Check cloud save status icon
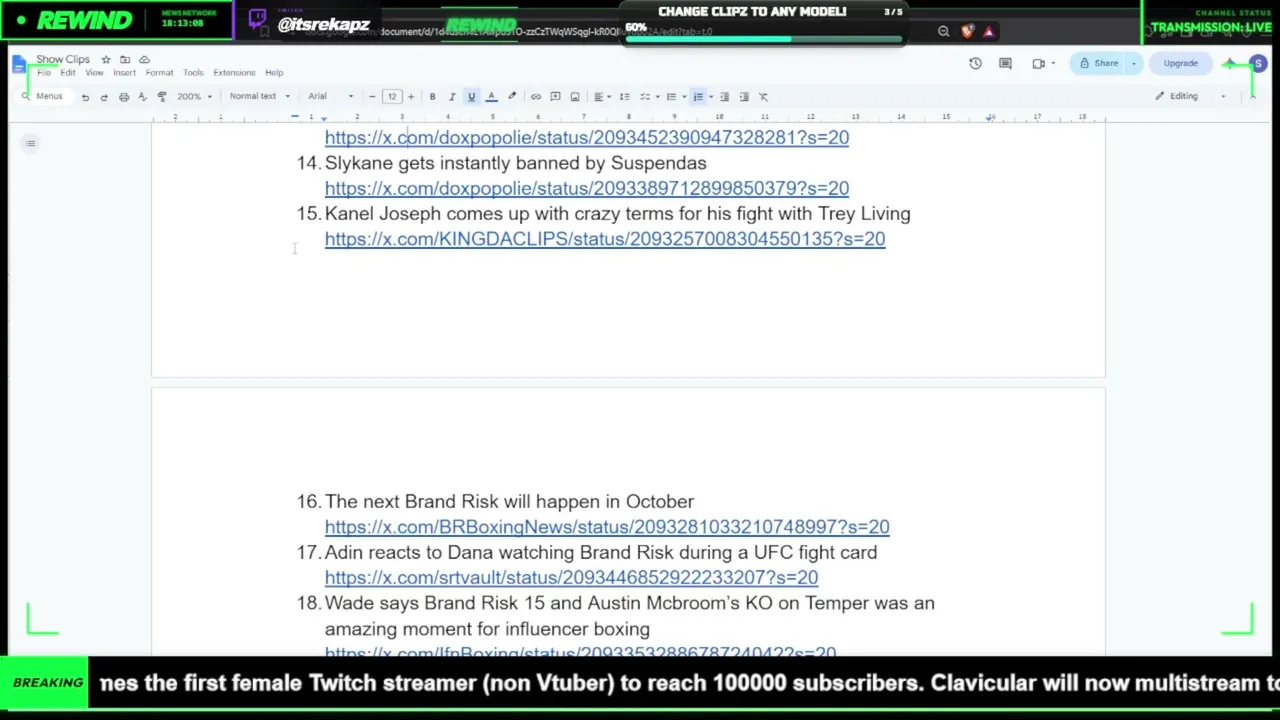The image size is (1280, 720). (x=144, y=60)
